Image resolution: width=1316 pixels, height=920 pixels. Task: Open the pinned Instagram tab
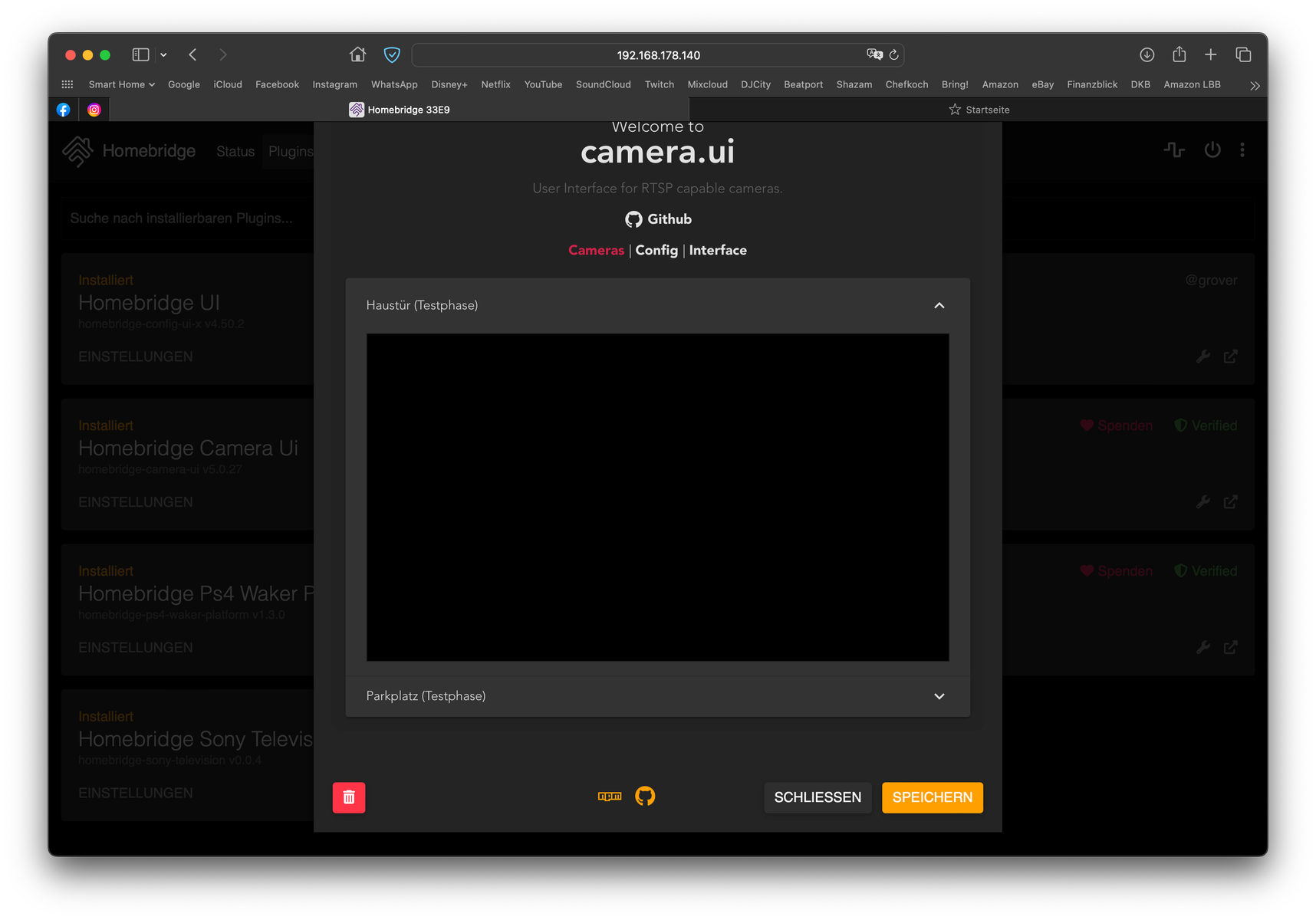pos(94,110)
